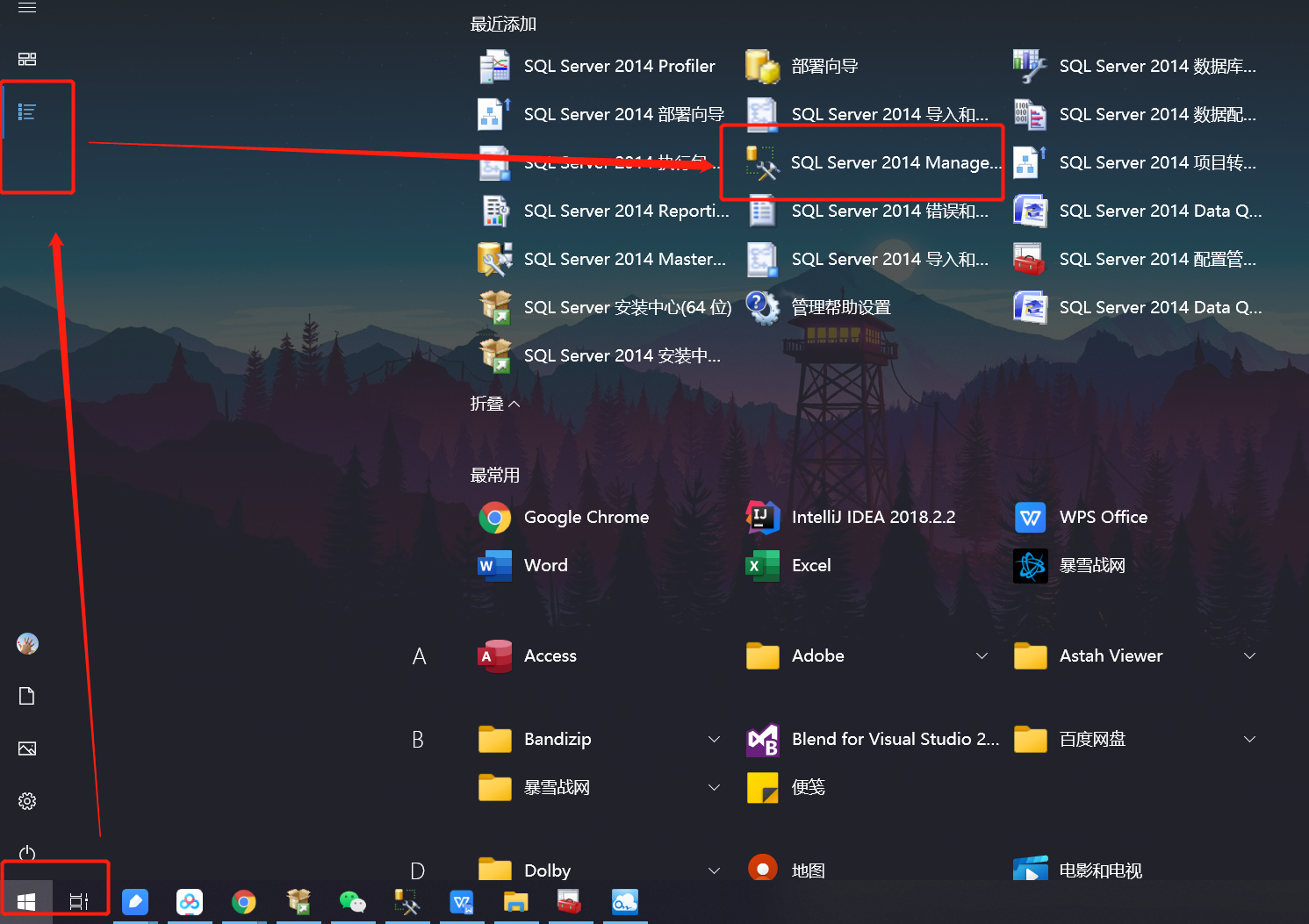Open SQL Server 2014 部署向导
Image resolution: width=1309 pixels, height=924 pixels.
click(x=624, y=114)
